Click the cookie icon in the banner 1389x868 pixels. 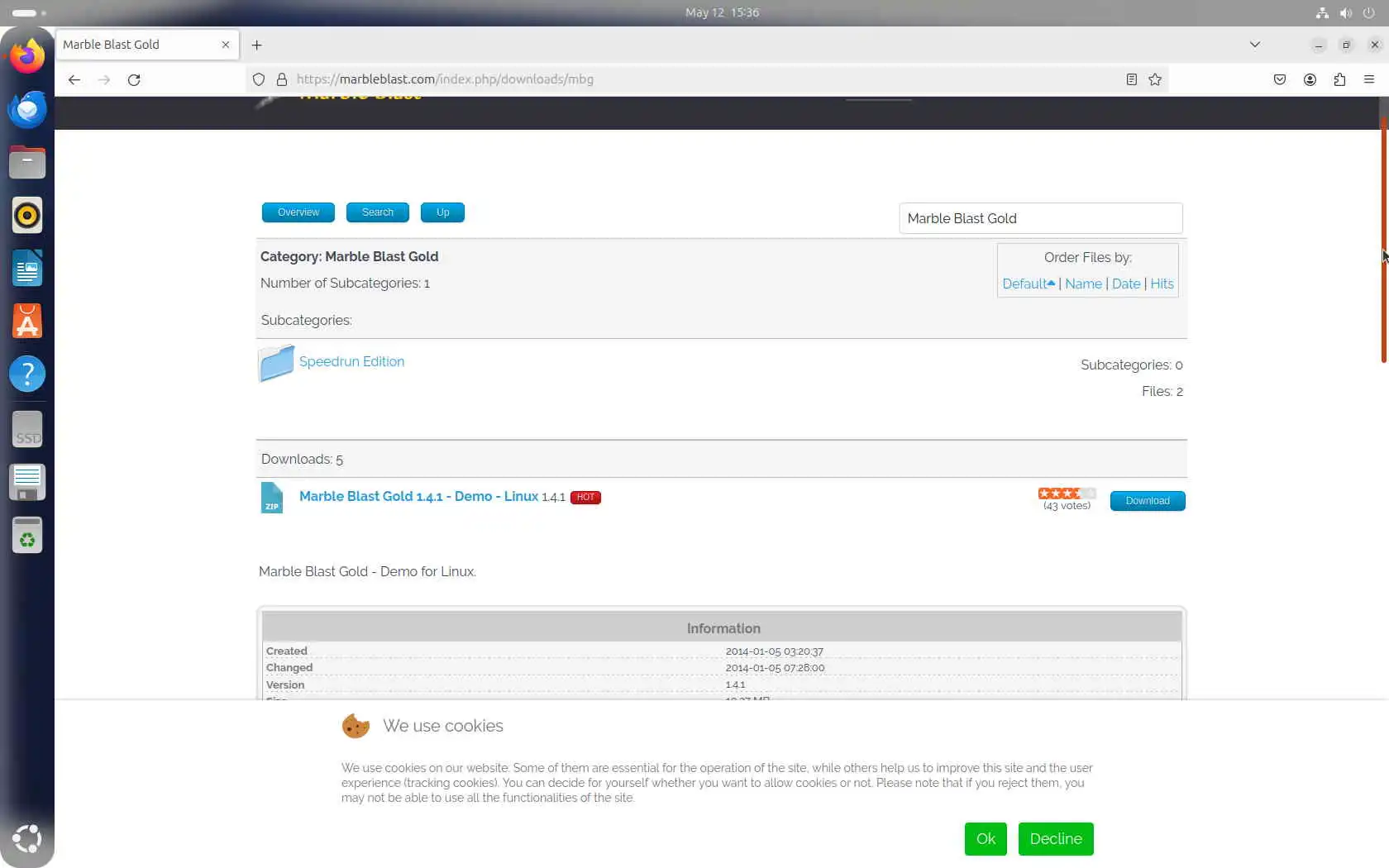(x=356, y=726)
